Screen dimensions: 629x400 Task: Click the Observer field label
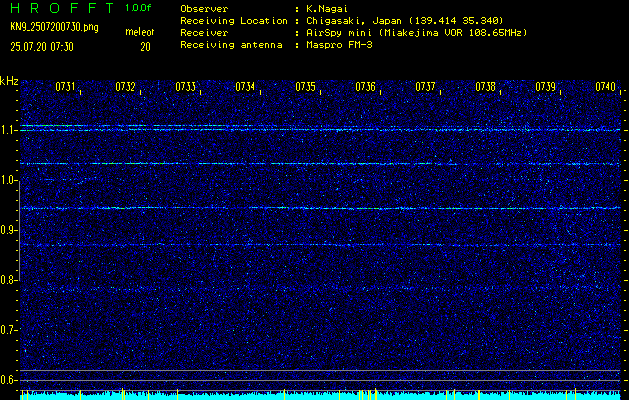(204, 9)
